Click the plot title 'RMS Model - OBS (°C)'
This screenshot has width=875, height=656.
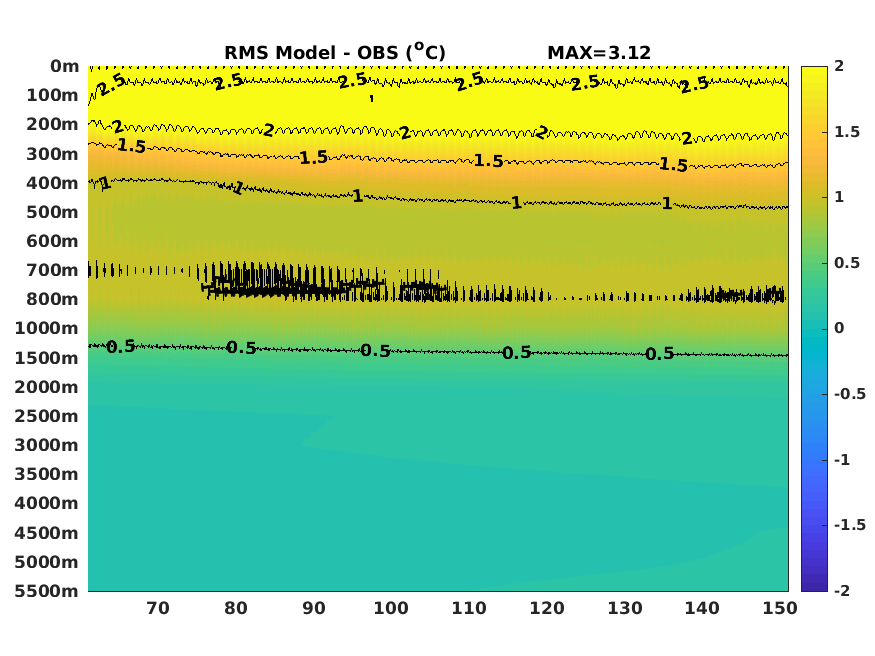click(335, 52)
